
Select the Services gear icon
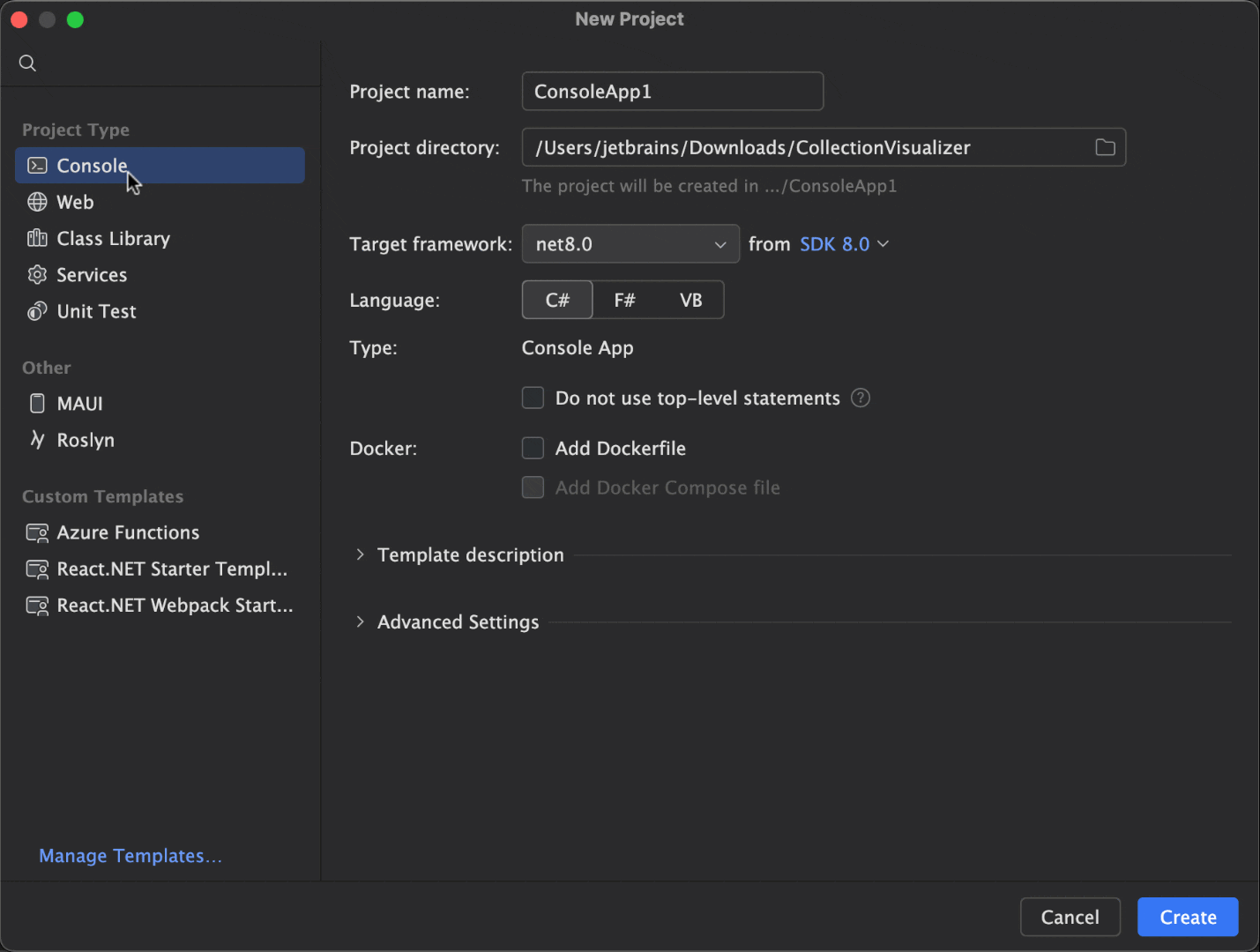coord(37,275)
